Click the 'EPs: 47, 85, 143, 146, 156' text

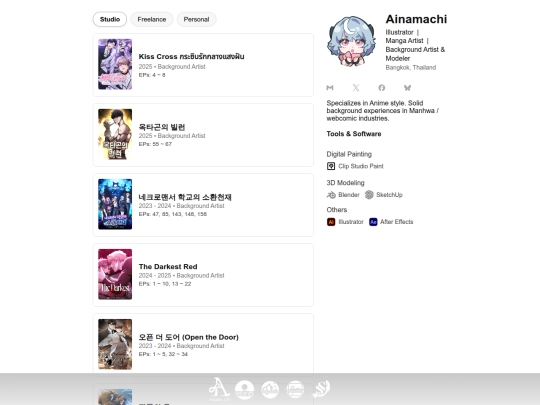[x=173, y=214]
